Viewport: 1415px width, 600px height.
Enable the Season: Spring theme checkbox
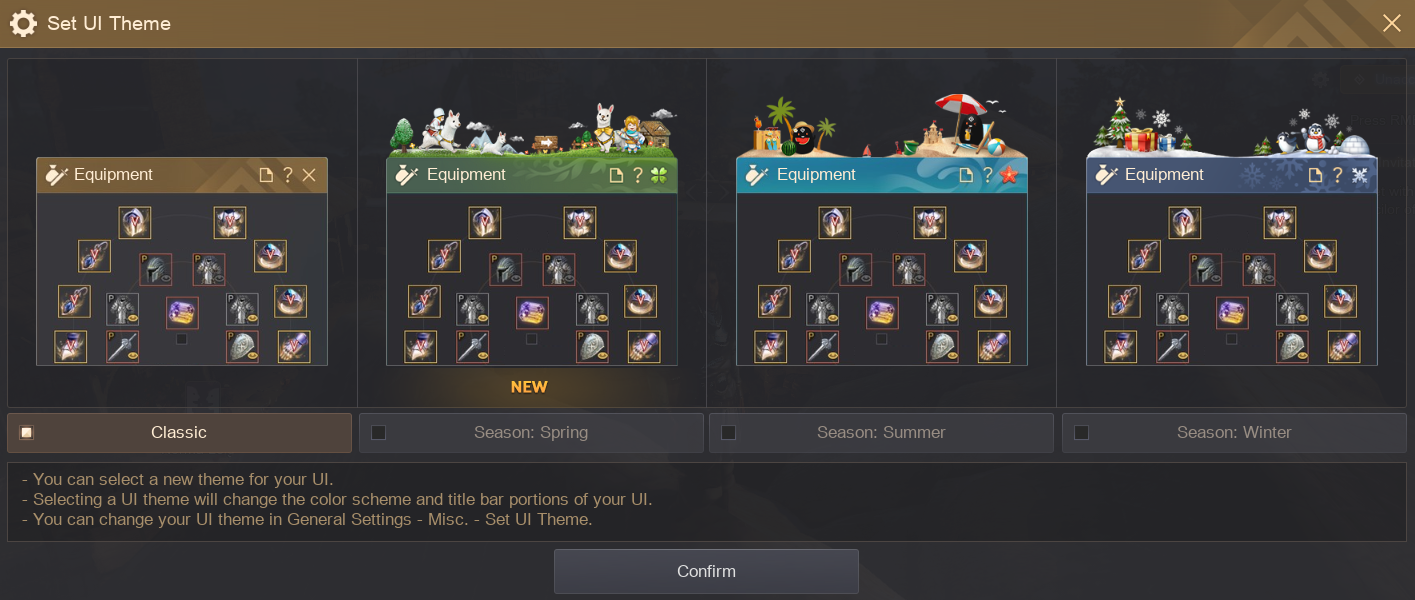click(378, 433)
